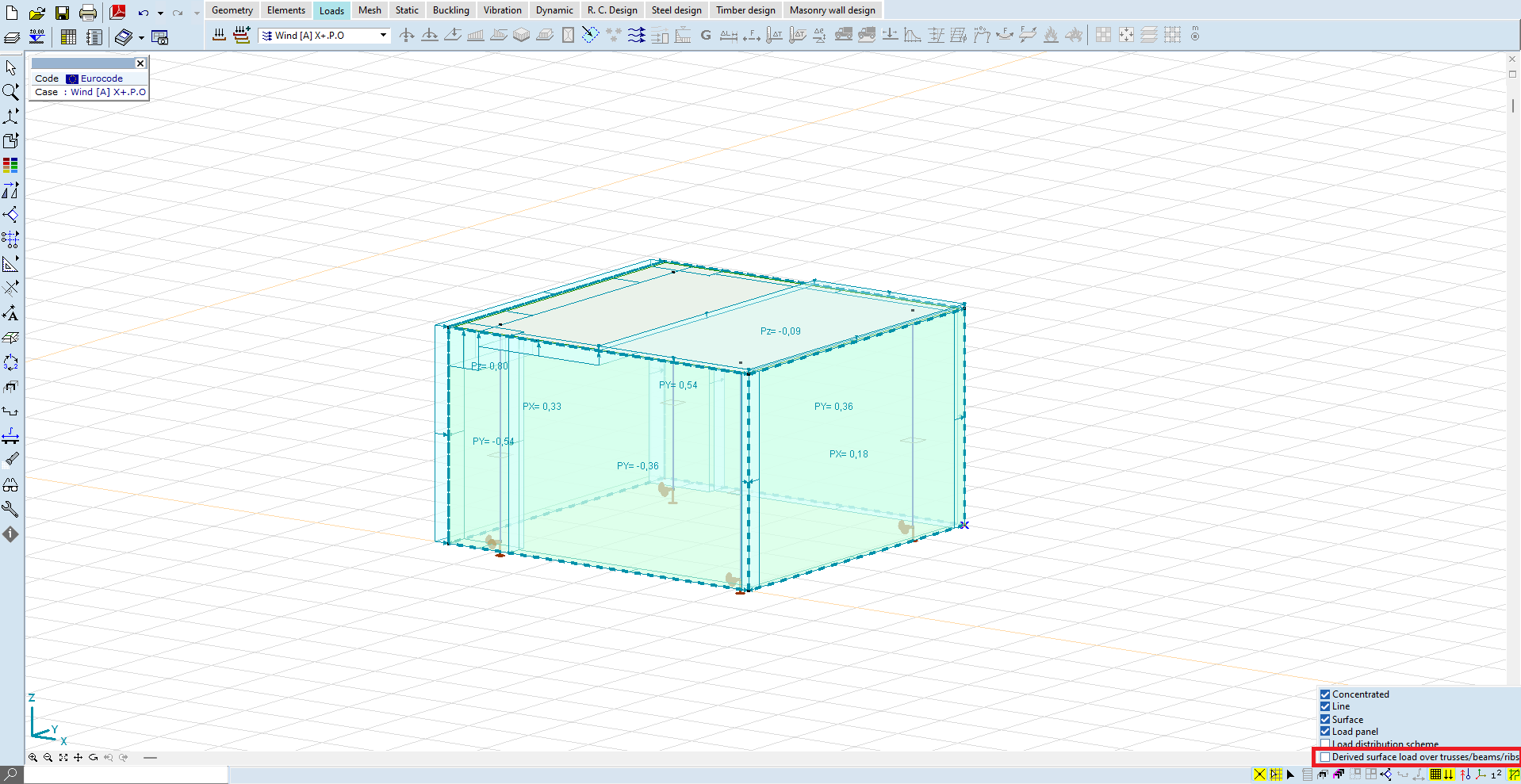Switch to the Geometry tab
This screenshot has height=784, width=1521.
tap(232, 10)
